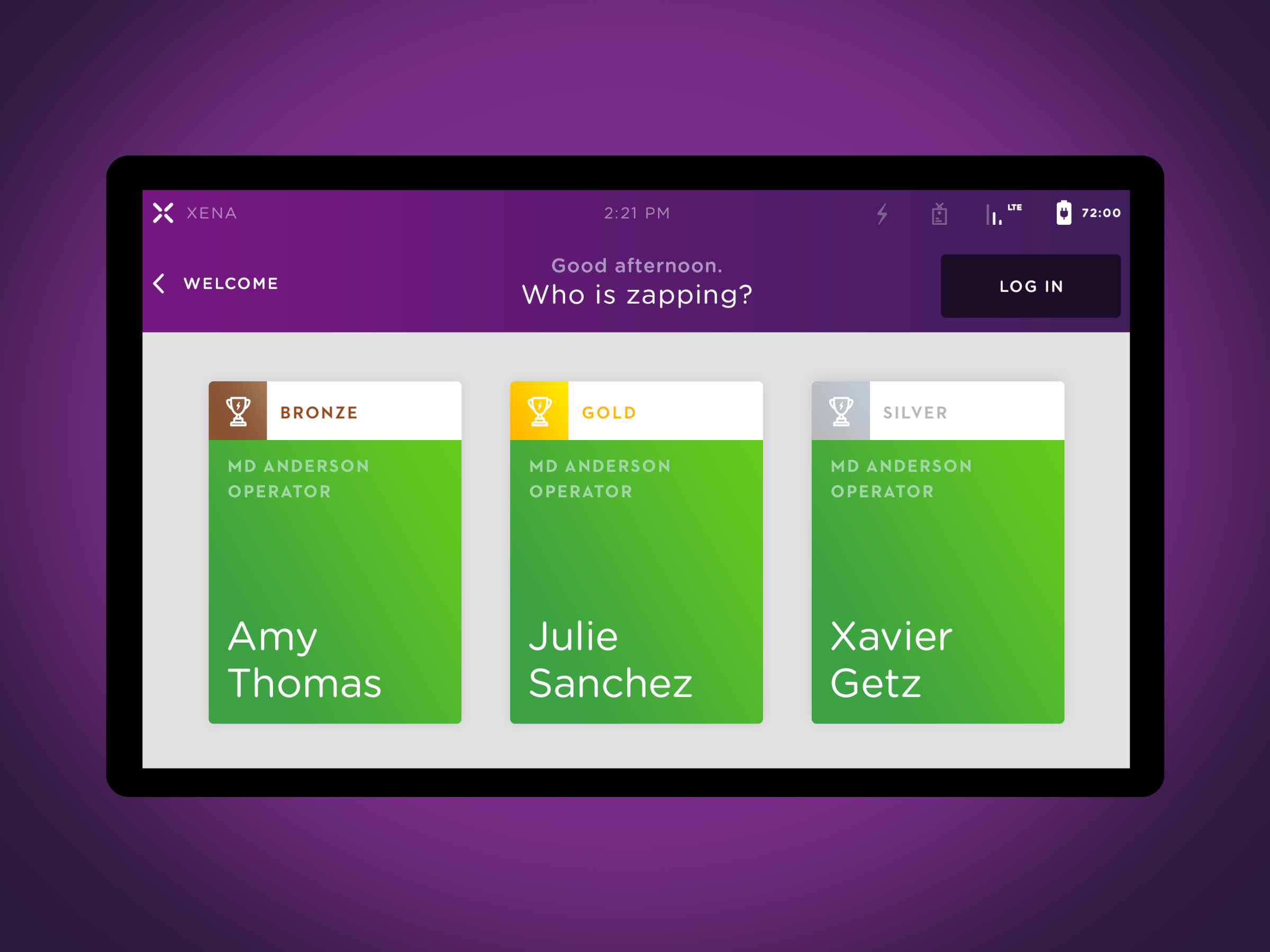Select operator Julie Sanchez
The width and height of the screenshot is (1270, 952).
[636, 552]
